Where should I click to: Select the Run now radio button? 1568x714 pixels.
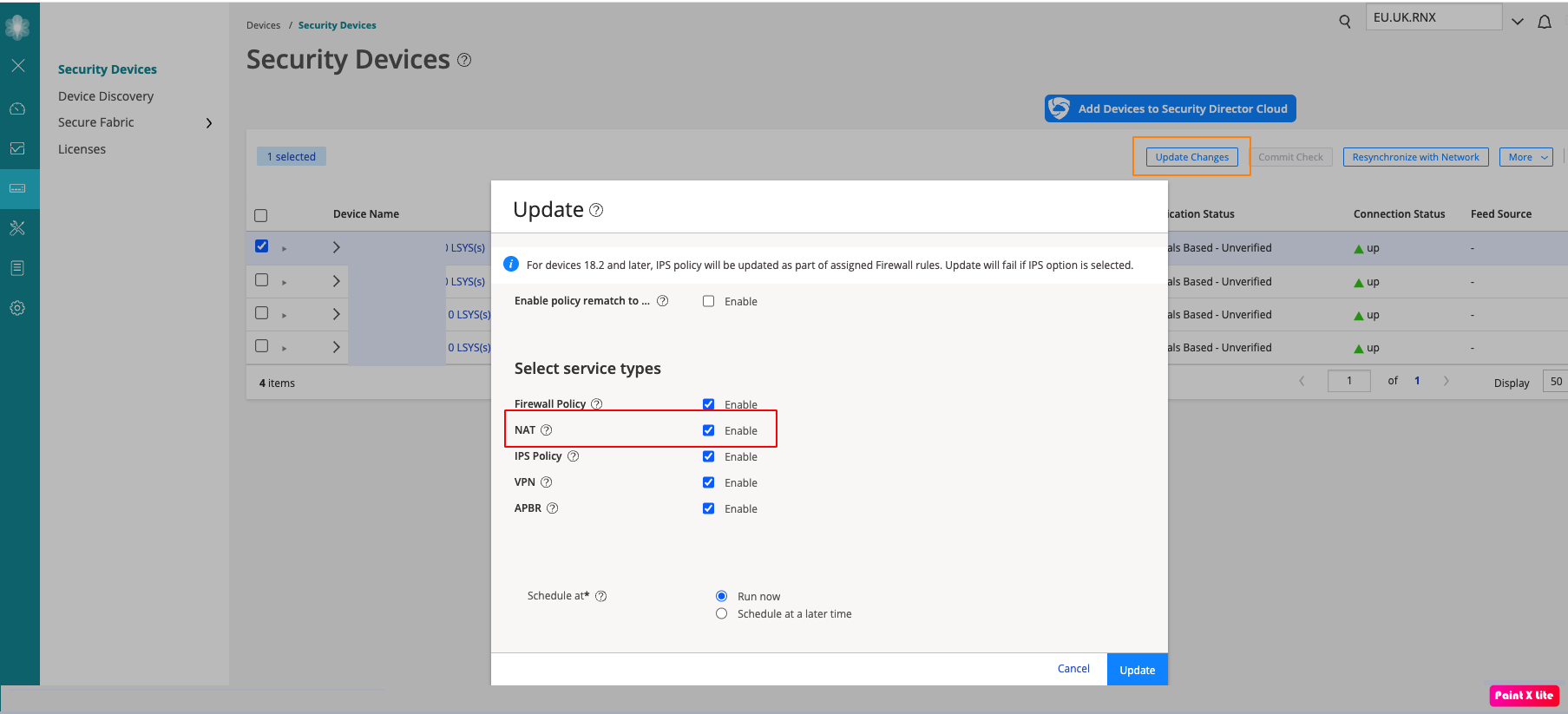(722, 596)
